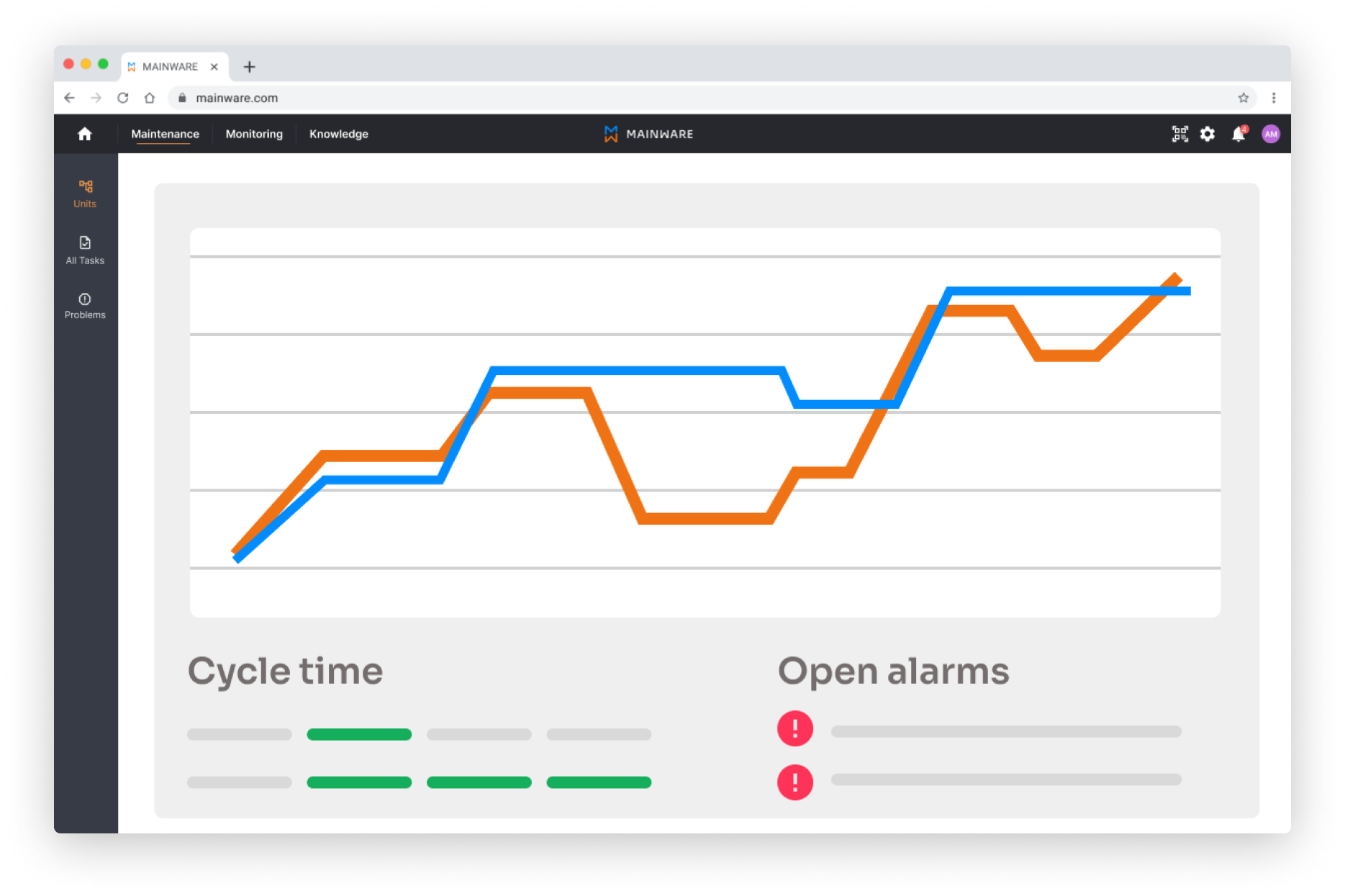Go back using the browser back arrow
Image resolution: width=1345 pixels, height=896 pixels.
tap(70, 98)
